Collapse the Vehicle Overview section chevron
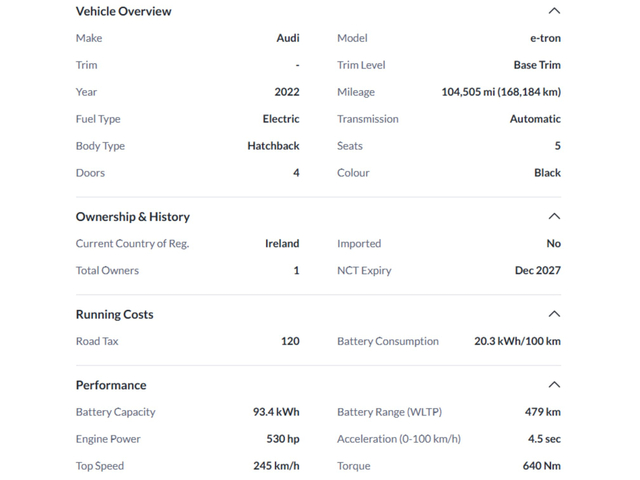Viewport: 640px width, 480px height. click(x=554, y=11)
